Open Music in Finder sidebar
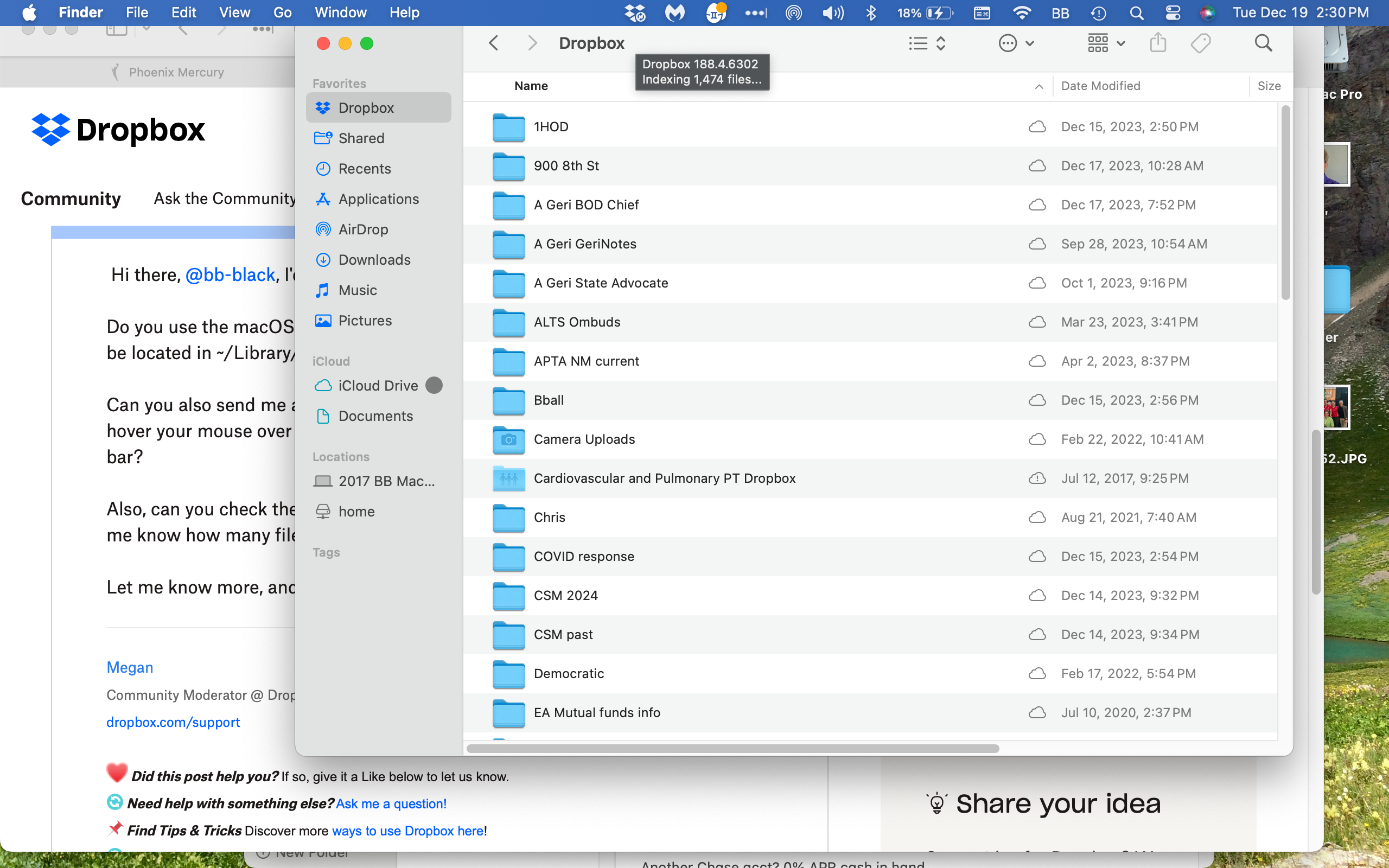This screenshot has height=868, width=1389. [x=378, y=290]
